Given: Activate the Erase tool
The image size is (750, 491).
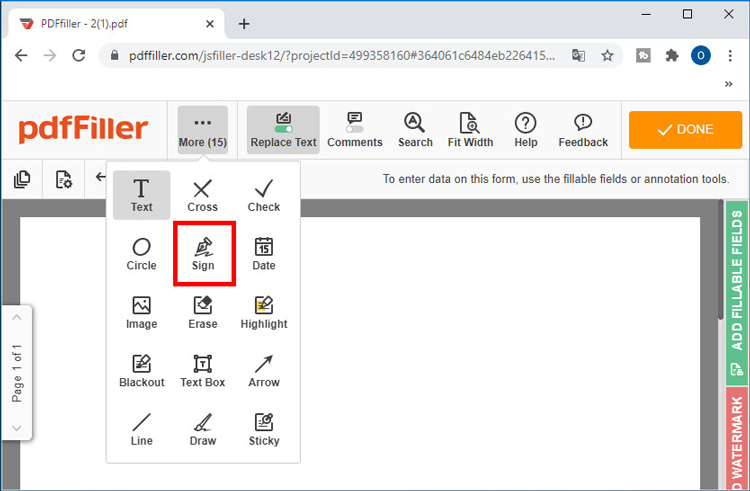Looking at the screenshot, I should coord(202,312).
